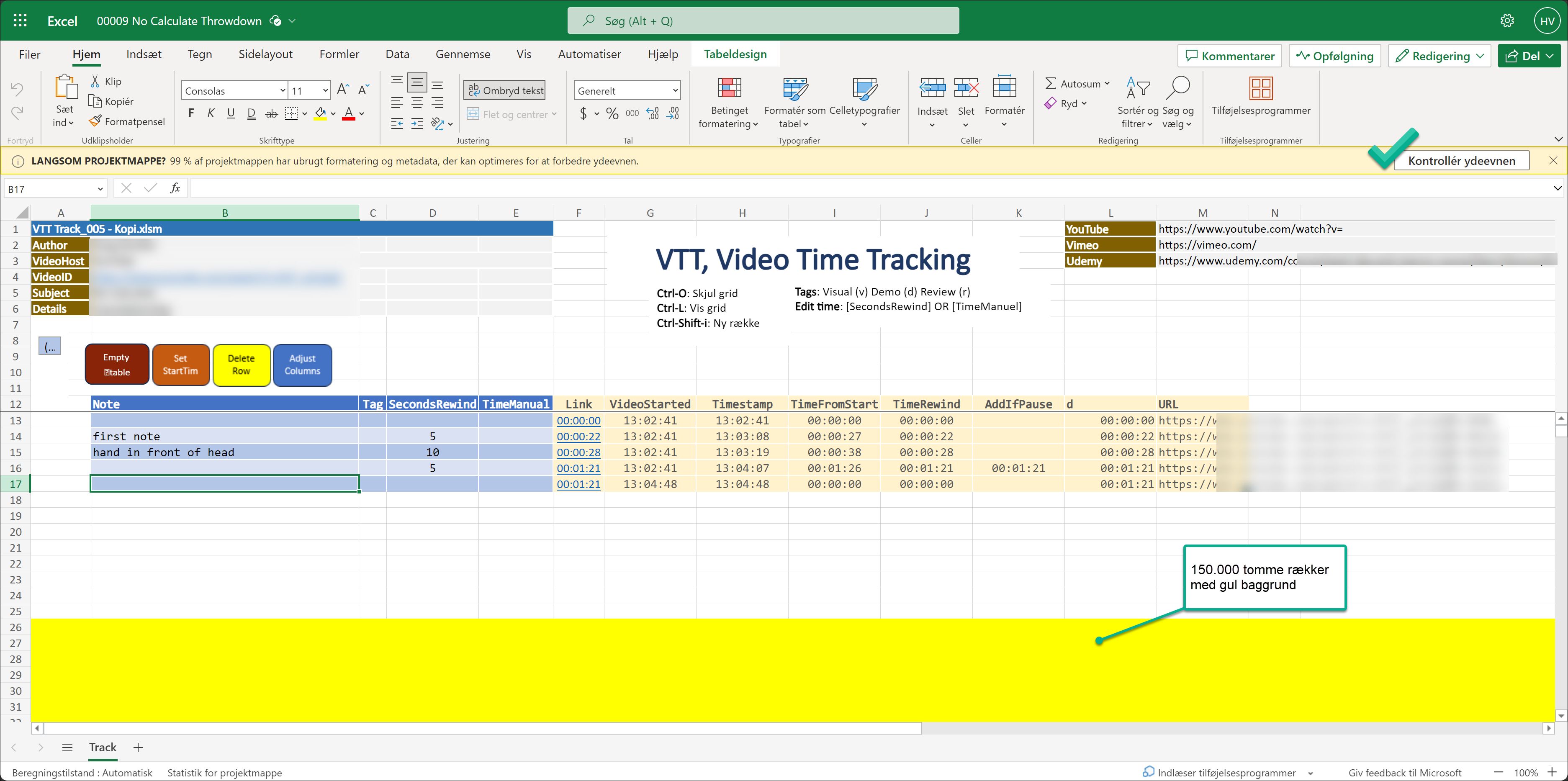The image size is (1568, 781).
Task: Apply the fill color bucket
Action: coord(320,113)
